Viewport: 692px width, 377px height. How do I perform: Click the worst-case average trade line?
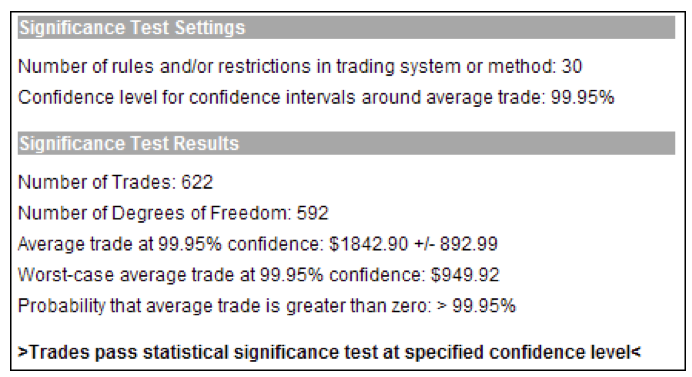point(259,275)
